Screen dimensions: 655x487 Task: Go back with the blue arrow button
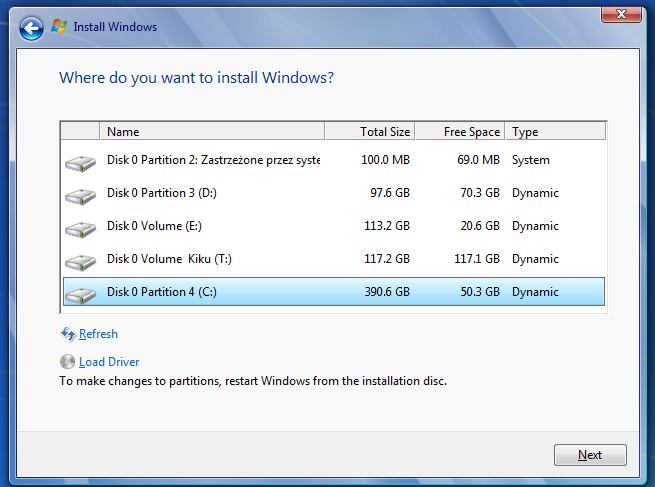pyautogui.click(x=31, y=28)
